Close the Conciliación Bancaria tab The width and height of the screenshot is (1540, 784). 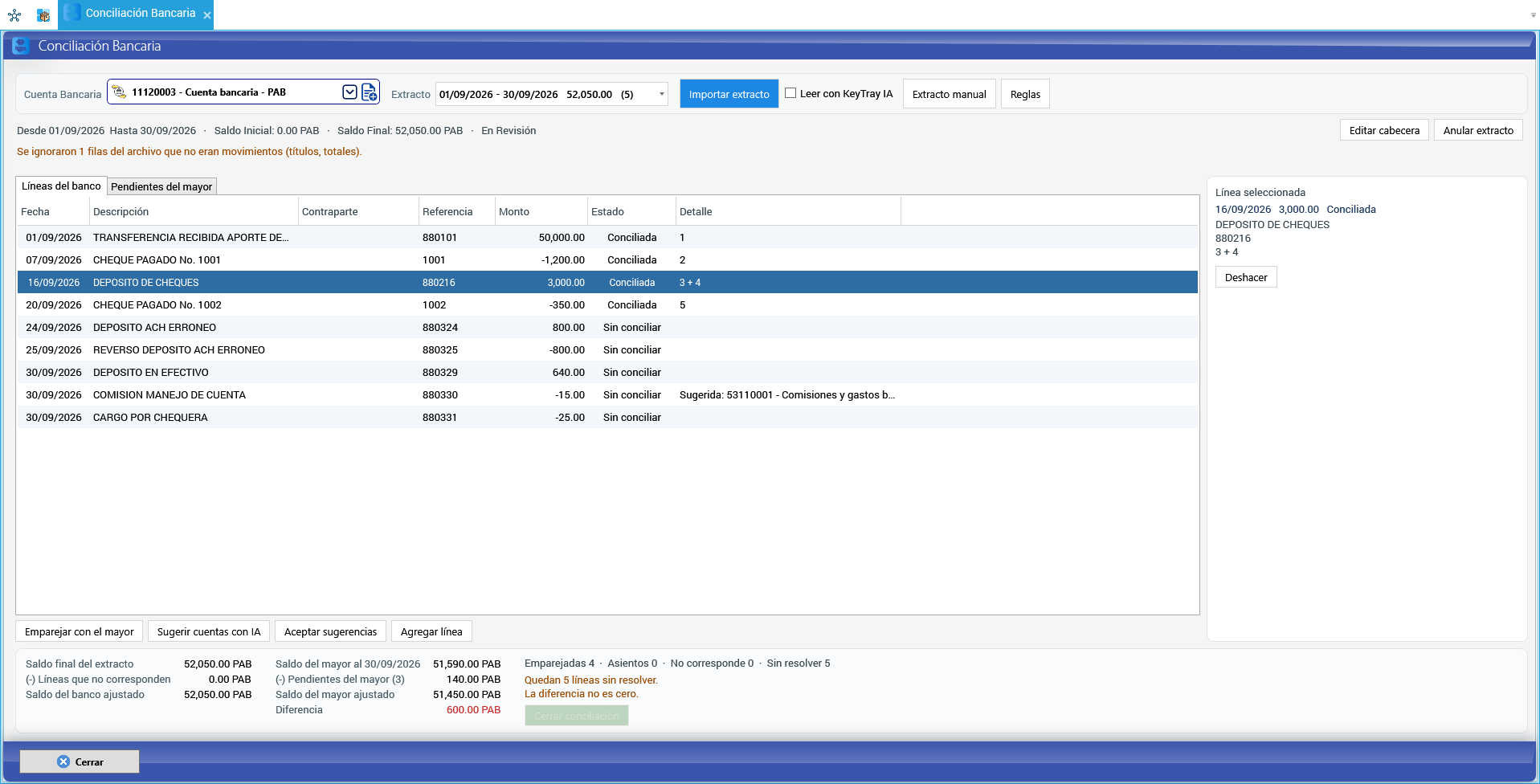pos(207,15)
